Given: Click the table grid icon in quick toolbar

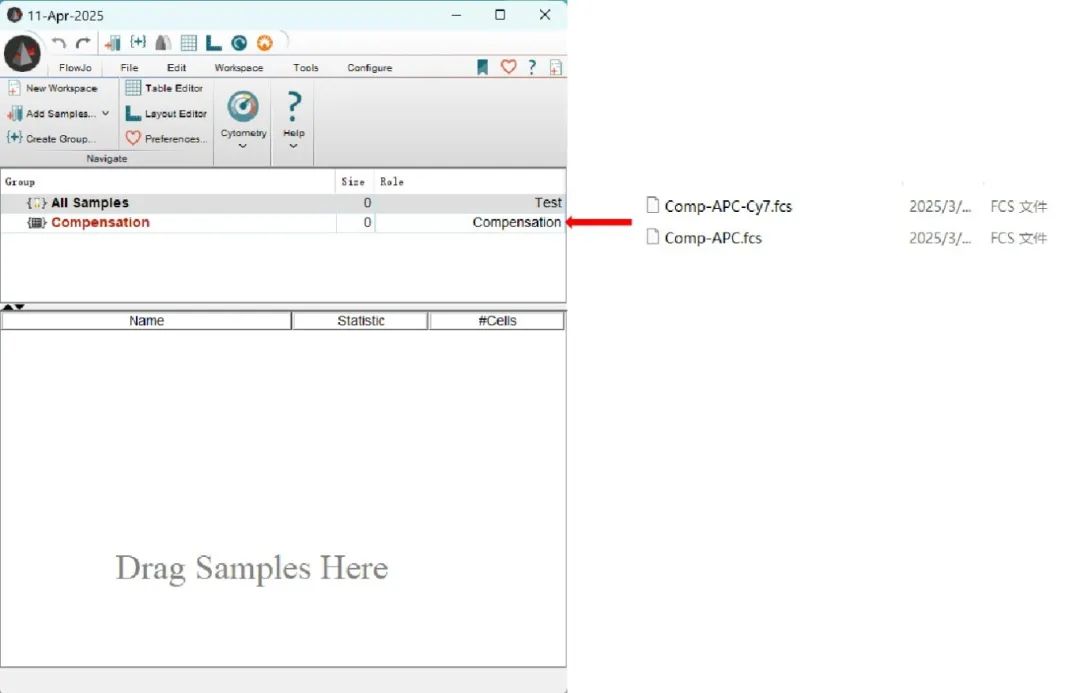Looking at the screenshot, I should click(188, 43).
